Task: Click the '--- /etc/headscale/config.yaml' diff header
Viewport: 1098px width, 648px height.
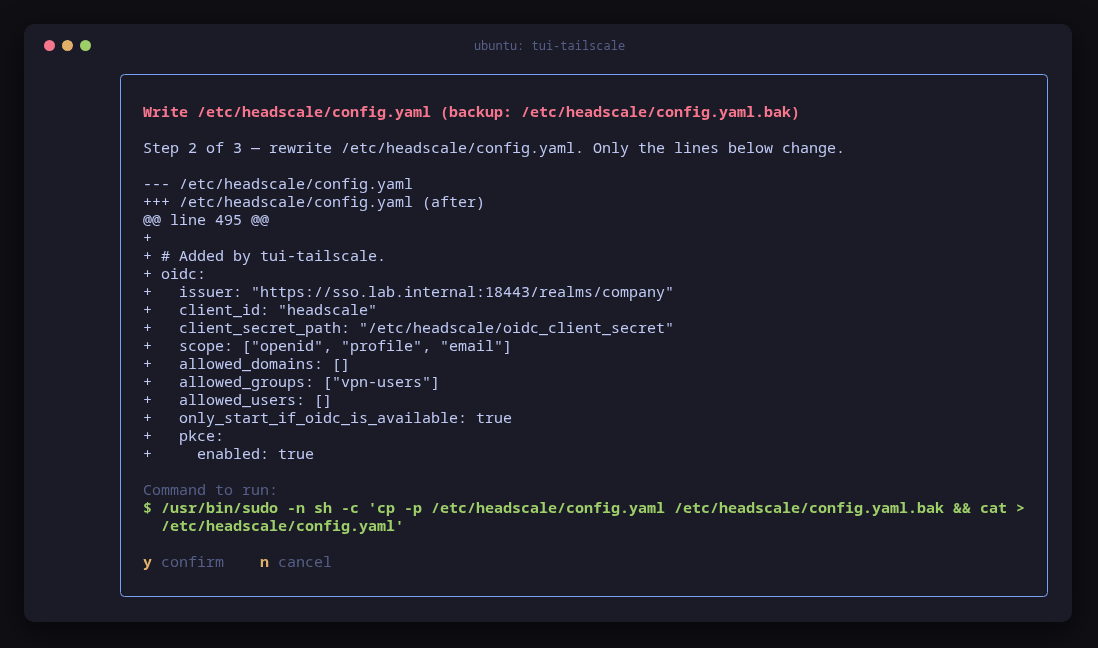Action: point(278,184)
